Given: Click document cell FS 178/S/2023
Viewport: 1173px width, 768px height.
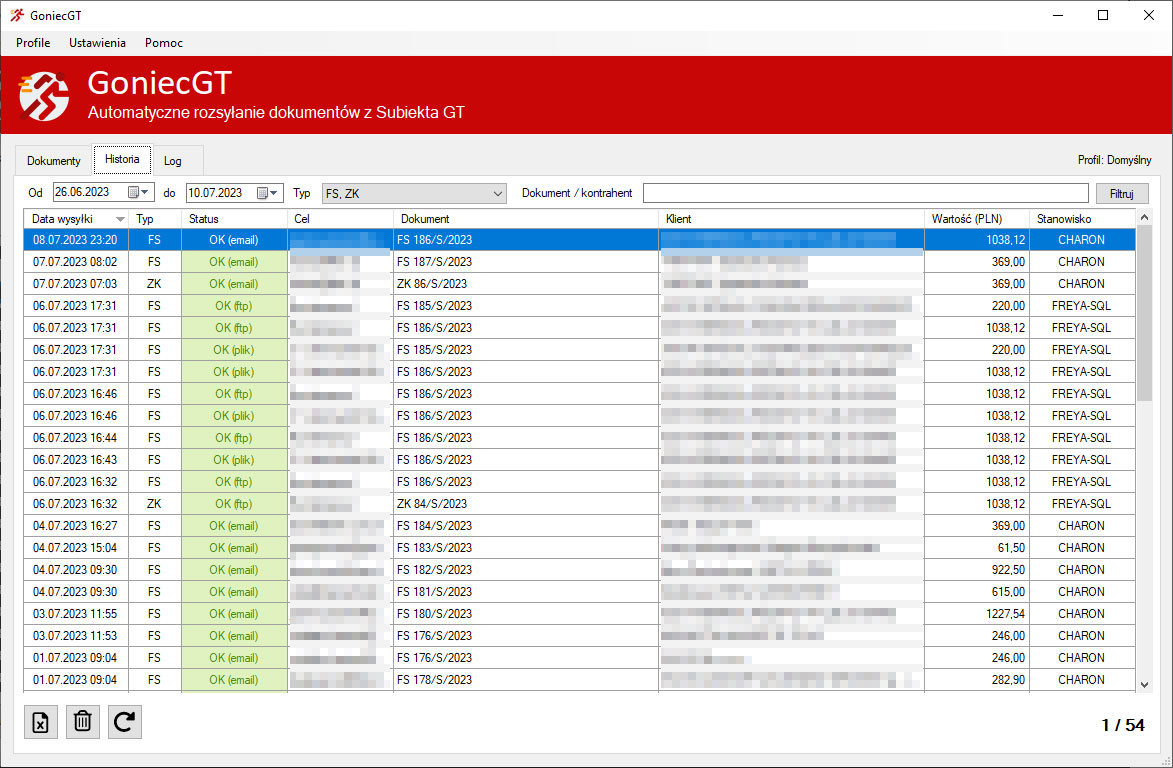Looking at the screenshot, I should coord(526,680).
